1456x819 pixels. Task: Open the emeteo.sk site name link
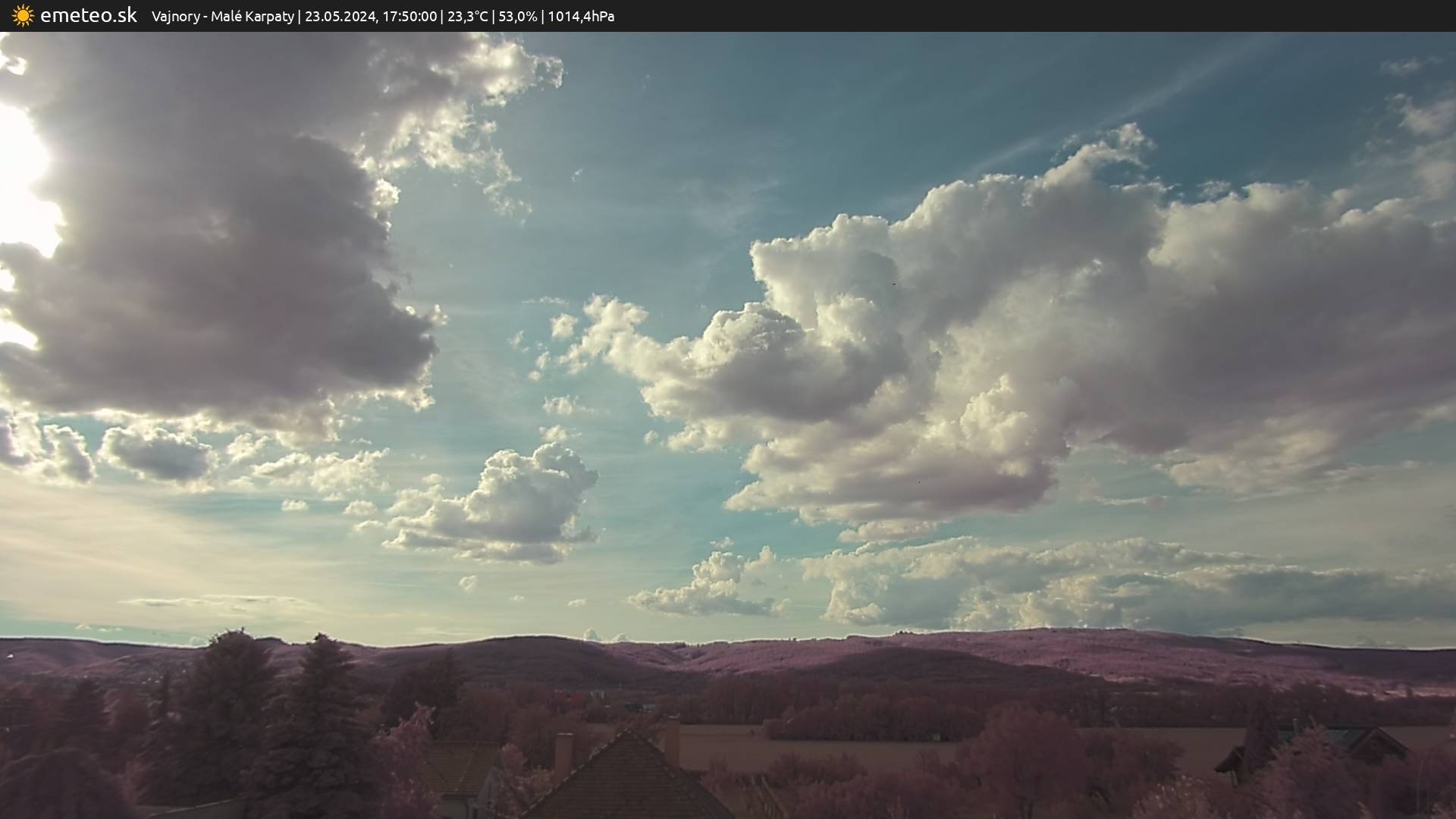point(88,15)
